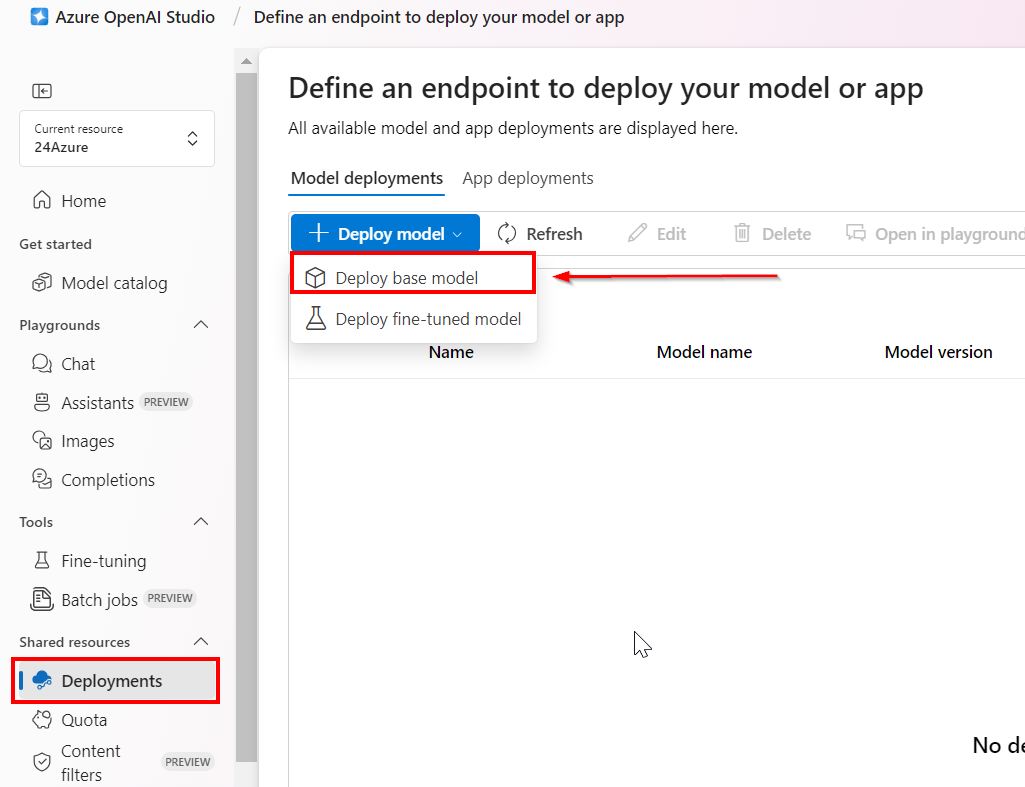Collapse the Tools section chevron
This screenshot has height=787, width=1025.
(201, 522)
